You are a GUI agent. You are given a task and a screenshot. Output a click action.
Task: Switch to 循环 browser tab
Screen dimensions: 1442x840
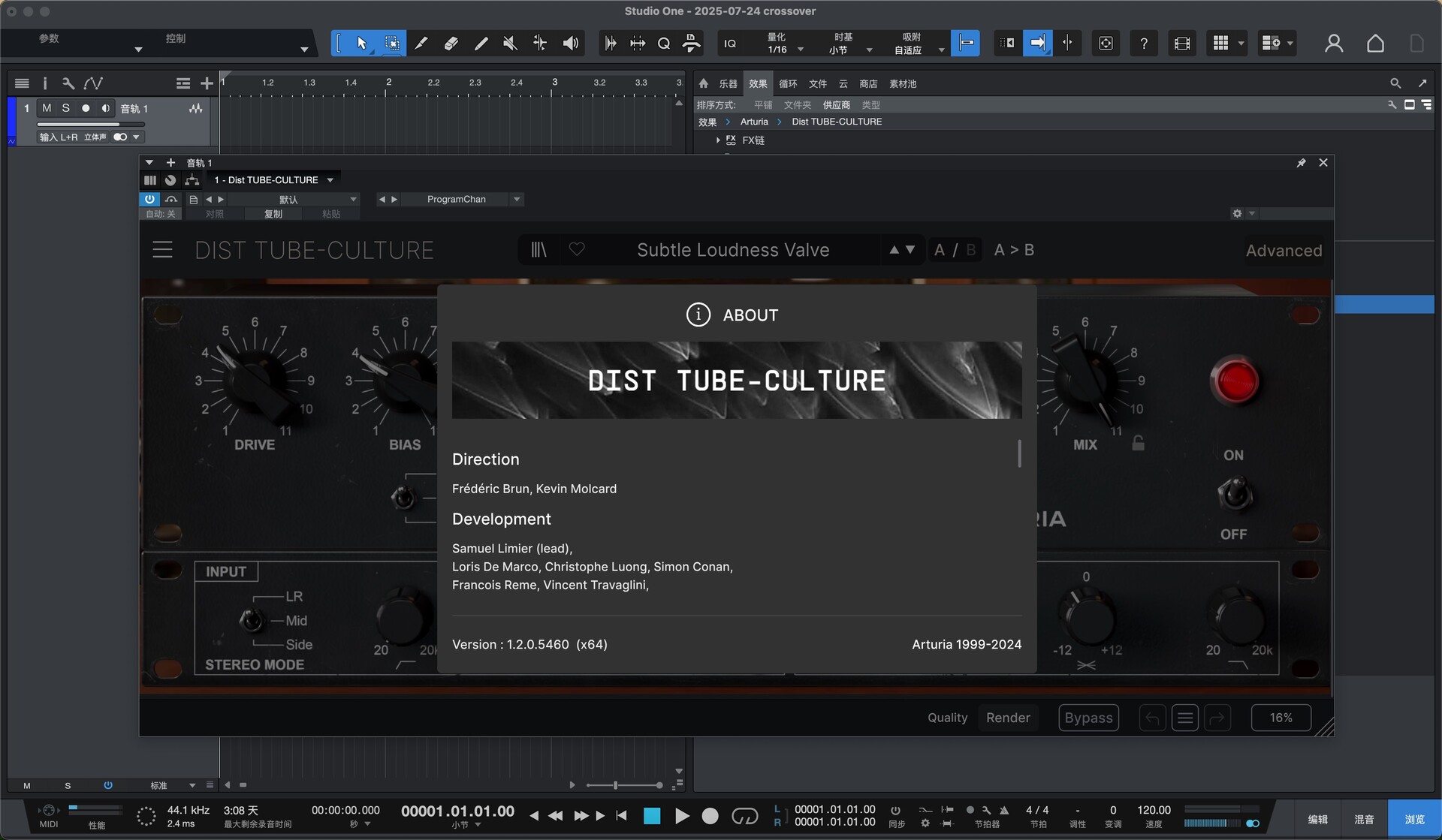click(x=788, y=84)
